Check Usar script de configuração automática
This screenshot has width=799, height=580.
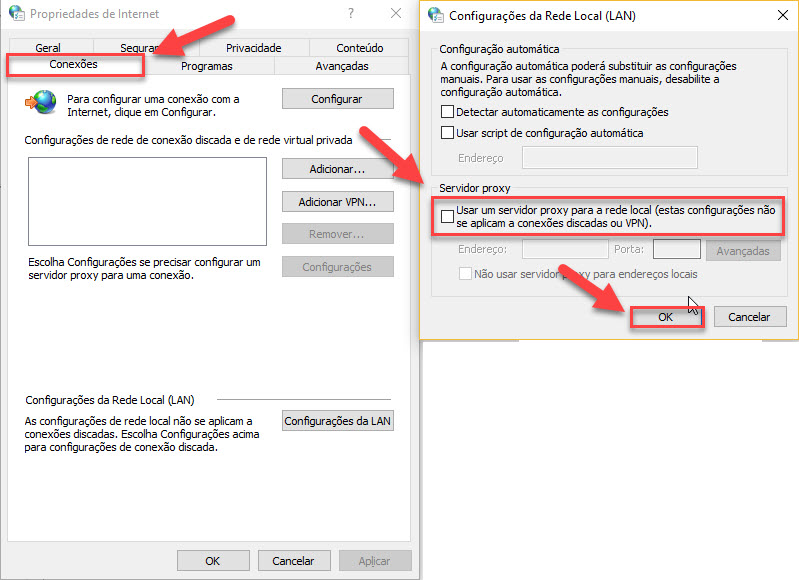tap(447, 133)
